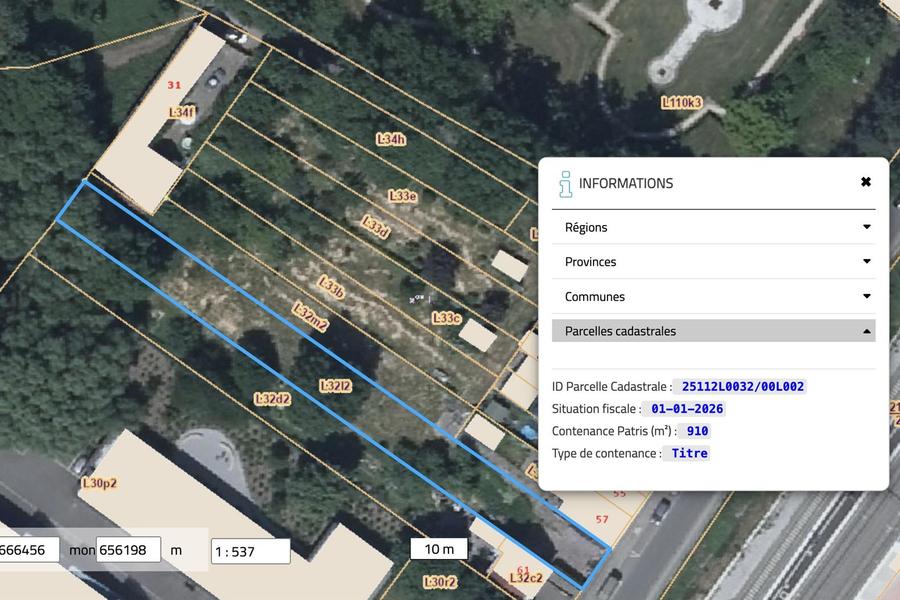Viewport: 900px width, 600px height.
Task: Focus the coordinate field showing 666456
Action: point(28,549)
